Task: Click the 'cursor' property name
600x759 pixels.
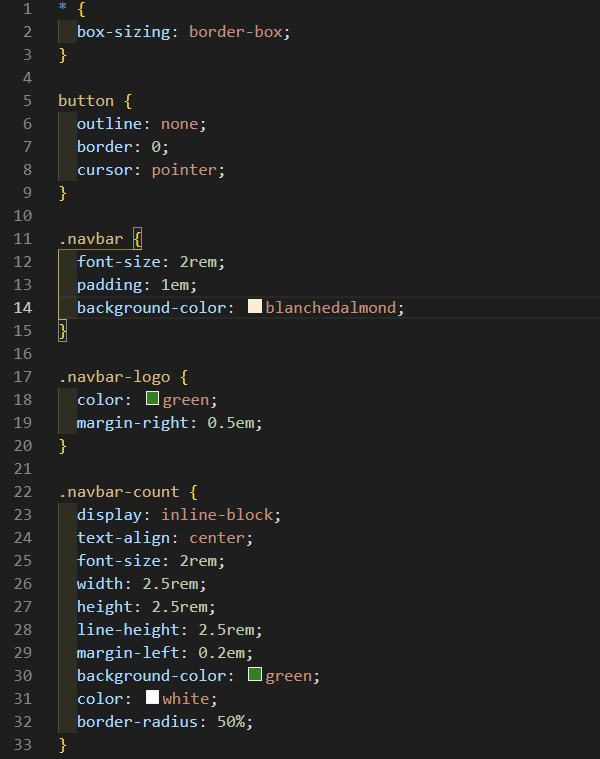Action: pyautogui.click(x=105, y=170)
